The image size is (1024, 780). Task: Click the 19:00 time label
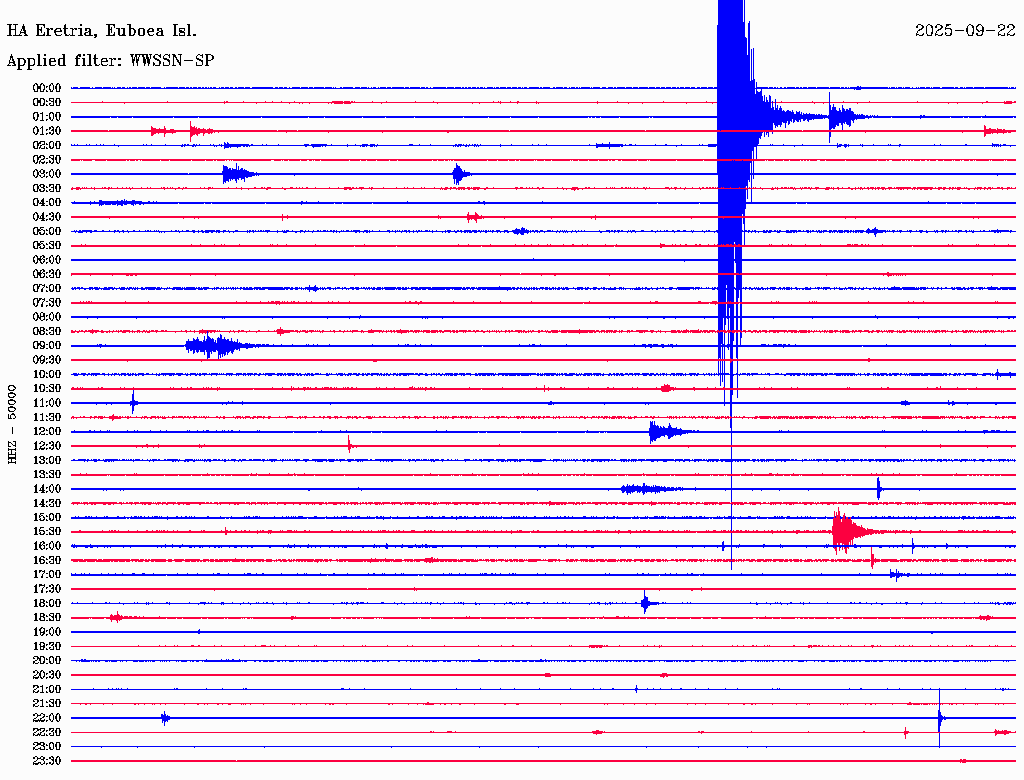[47, 632]
